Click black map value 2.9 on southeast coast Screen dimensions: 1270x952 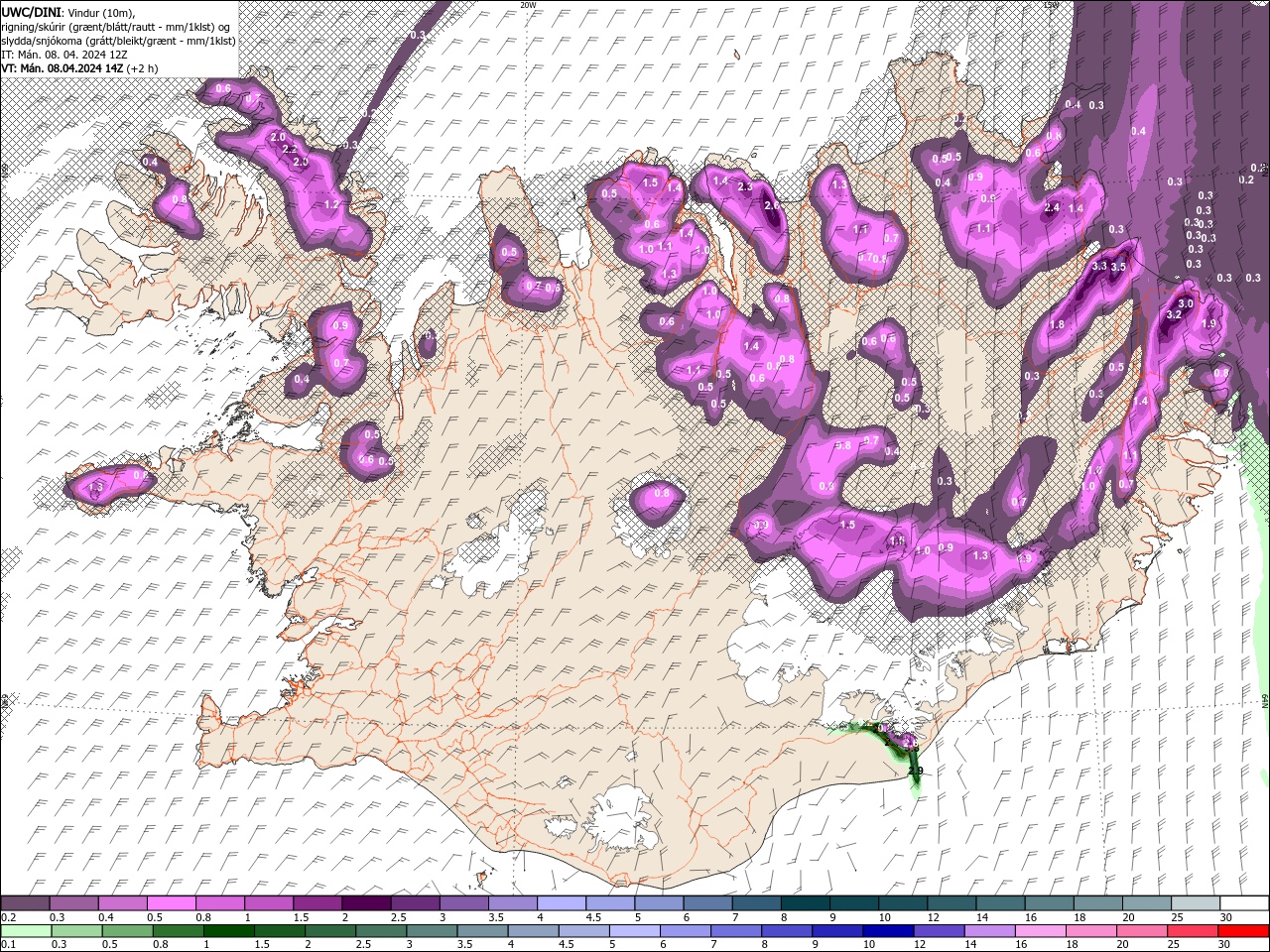pos(915,771)
